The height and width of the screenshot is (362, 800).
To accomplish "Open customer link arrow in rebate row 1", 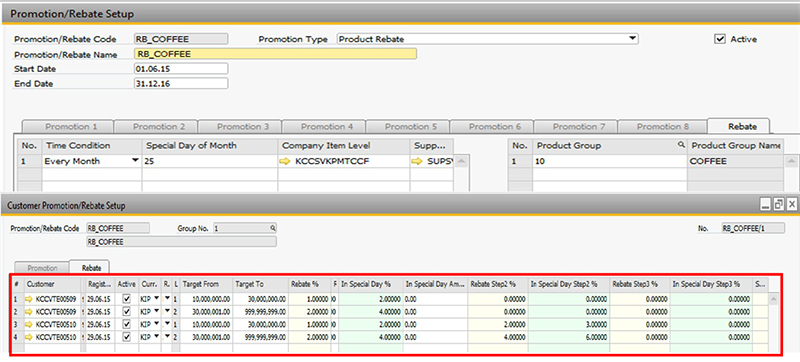I will pos(29,299).
